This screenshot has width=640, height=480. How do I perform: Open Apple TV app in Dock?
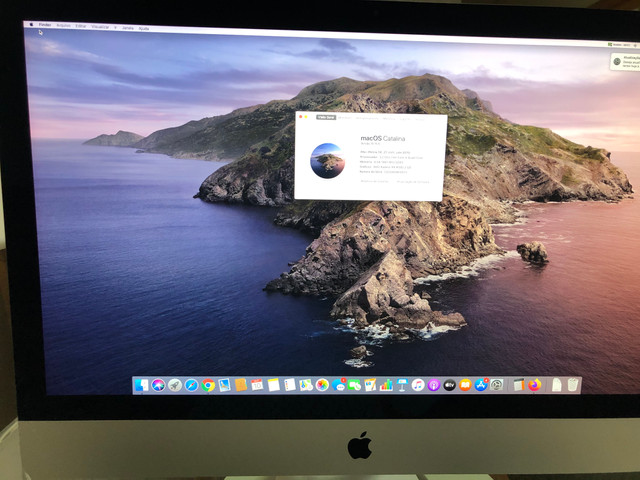(x=449, y=384)
